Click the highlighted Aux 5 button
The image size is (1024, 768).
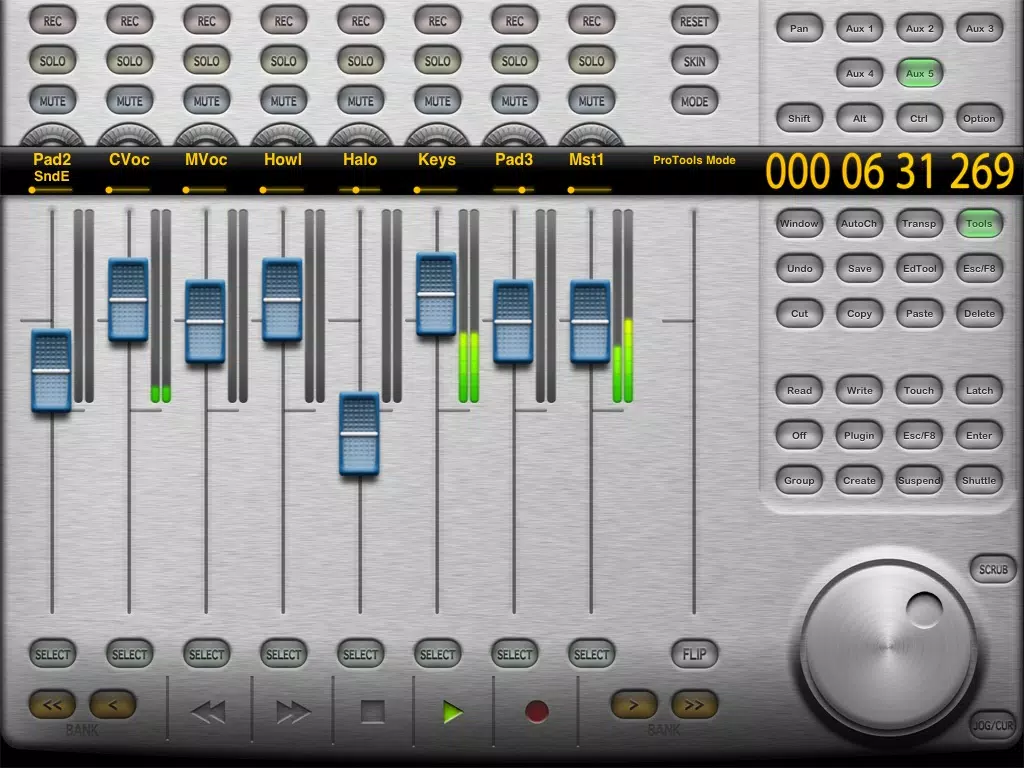[x=920, y=73]
